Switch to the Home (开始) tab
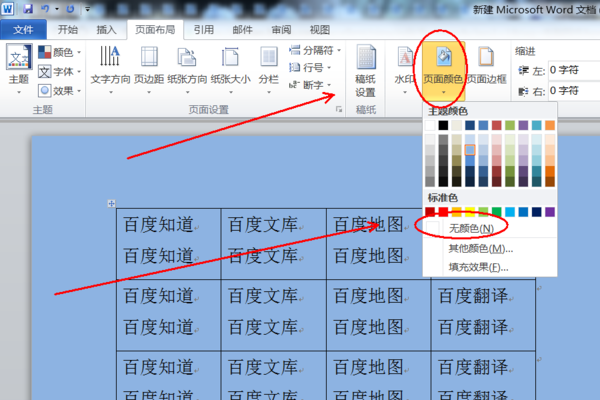This screenshot has height=400, width=600. point(68,29)
